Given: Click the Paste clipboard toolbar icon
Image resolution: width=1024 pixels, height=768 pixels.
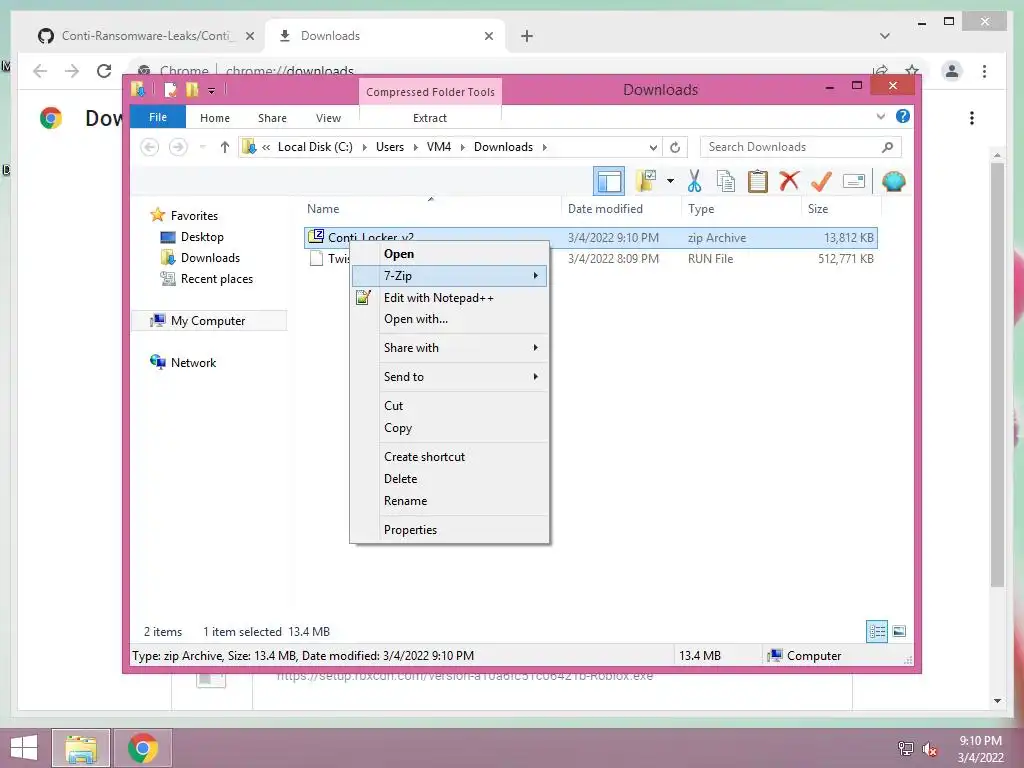Looking at the screenshot, I should [757, 181].
